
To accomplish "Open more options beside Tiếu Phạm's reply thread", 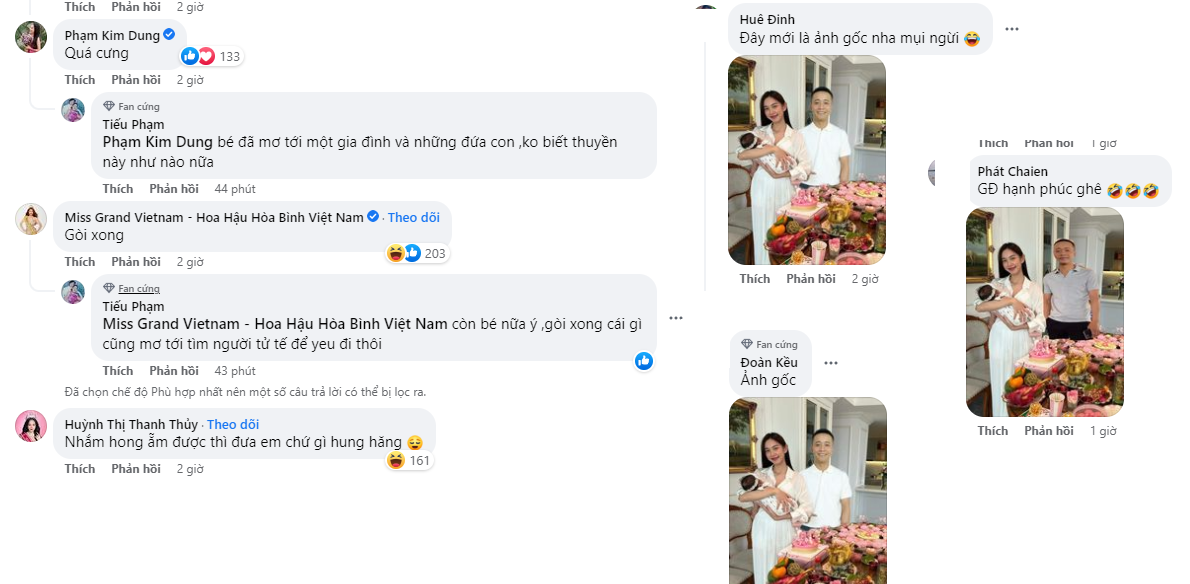I will (x=677, y=317).
